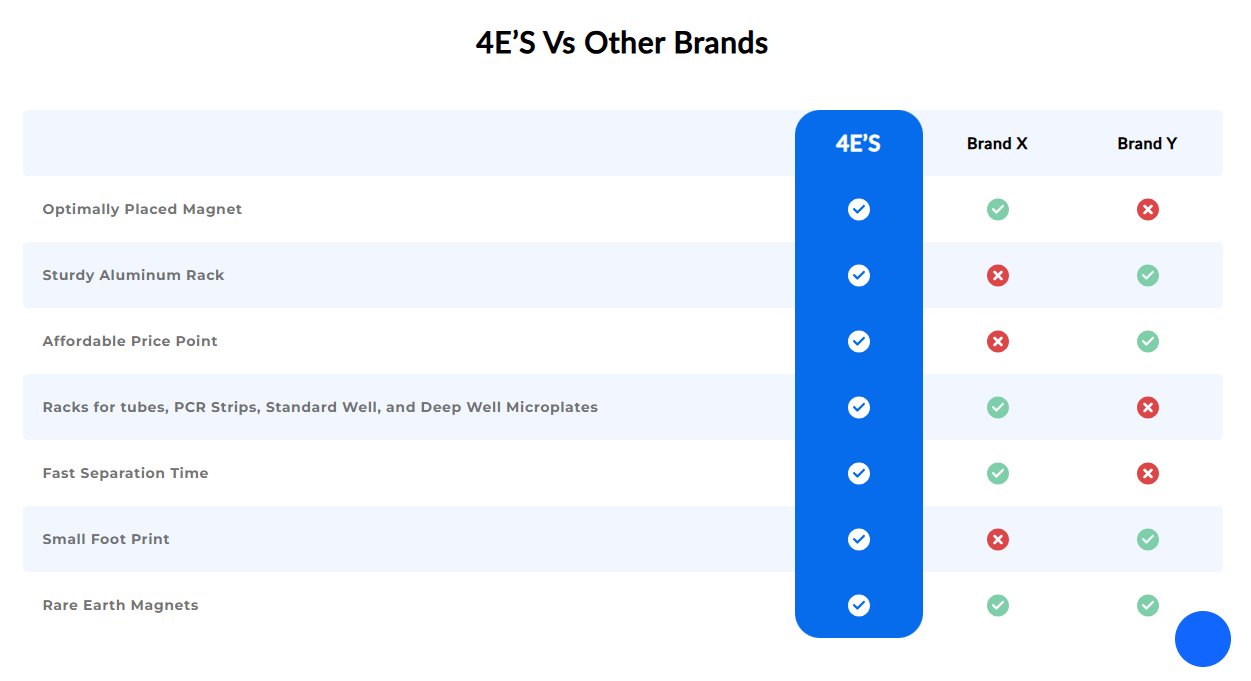Click Brand Y red cross in Racks for tubes row
Image resolution: width=1251 pixels, height=681 pixels.
[x=1148, y=407]
